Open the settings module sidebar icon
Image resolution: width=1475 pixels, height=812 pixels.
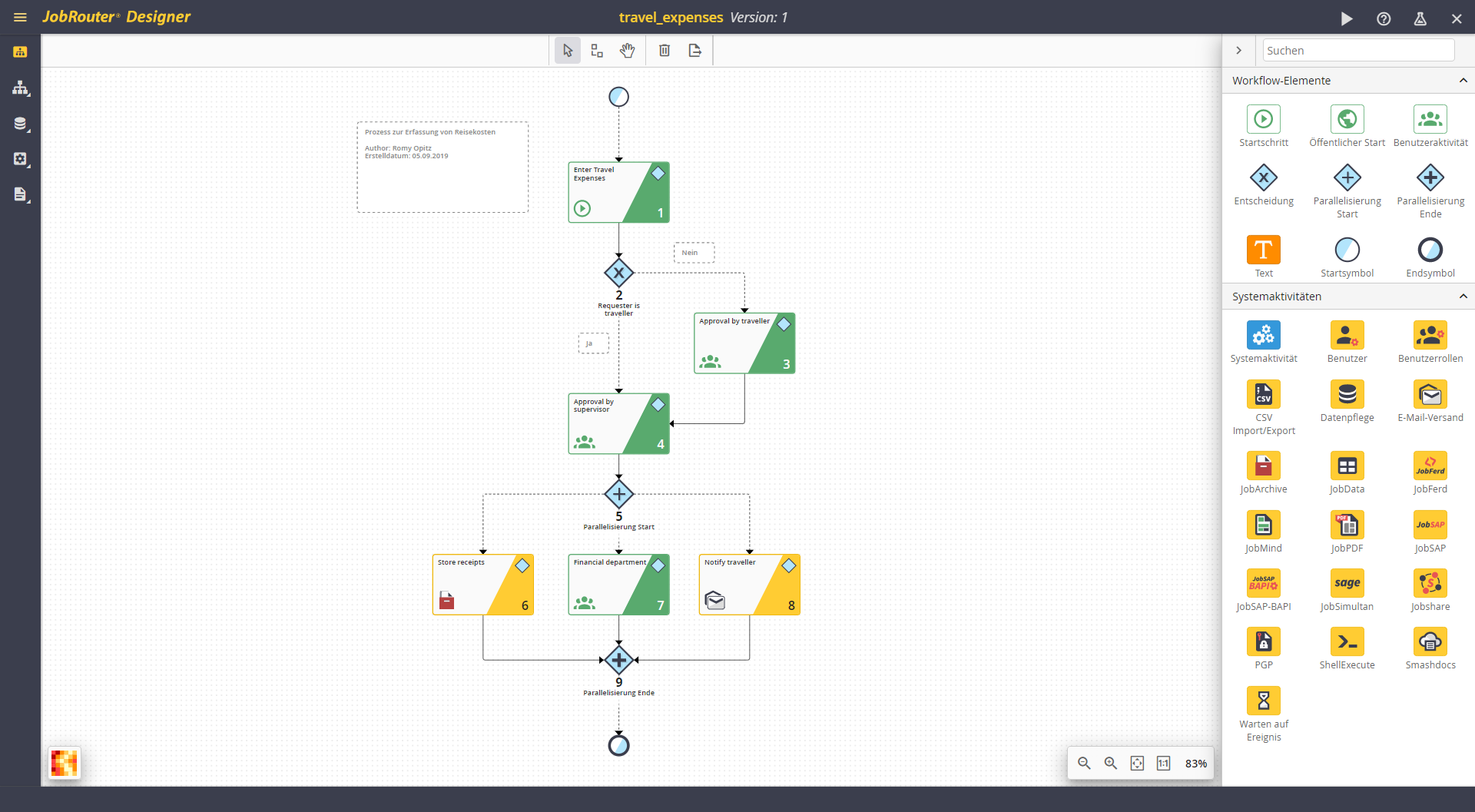20,159
